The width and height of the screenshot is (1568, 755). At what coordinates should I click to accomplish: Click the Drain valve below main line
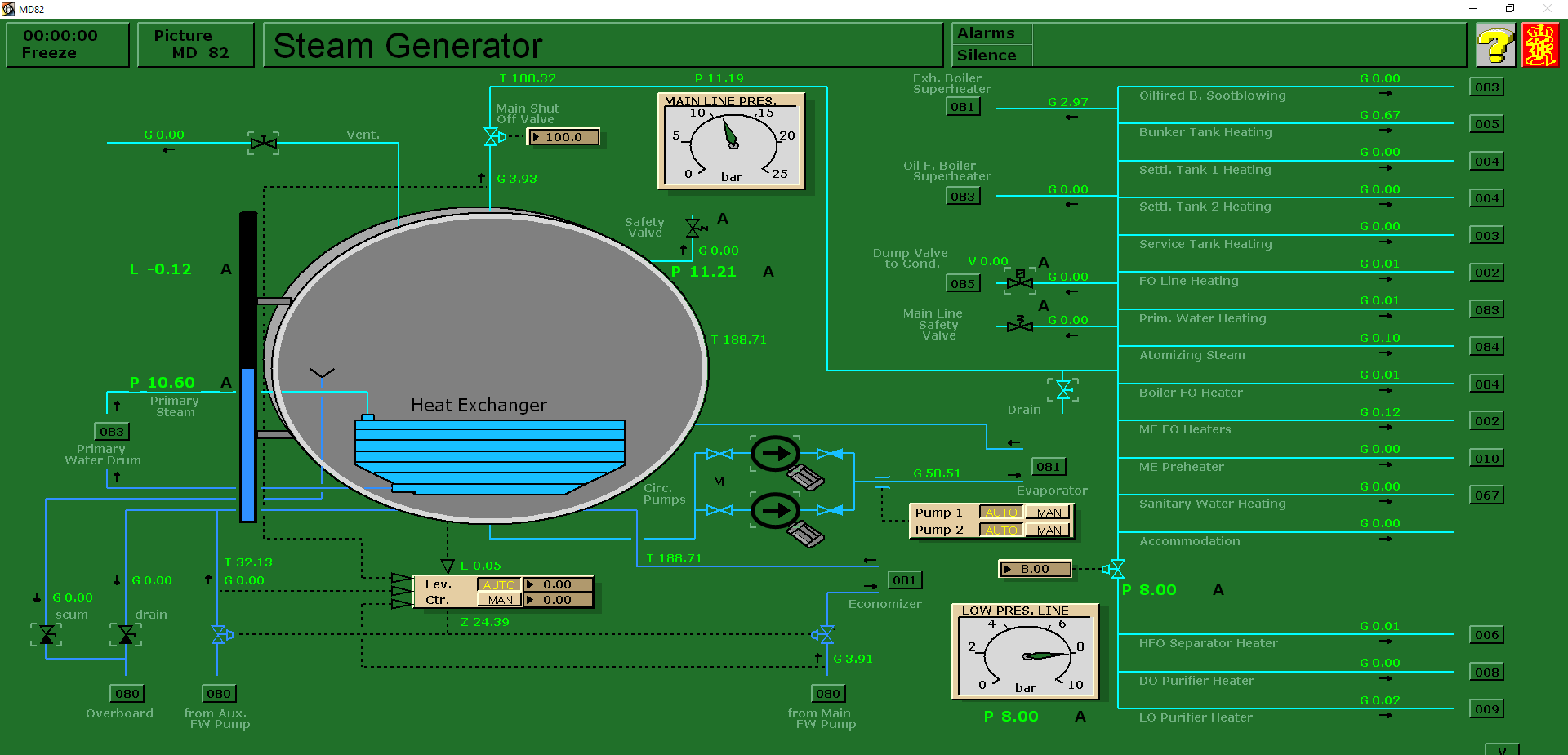1063,390
